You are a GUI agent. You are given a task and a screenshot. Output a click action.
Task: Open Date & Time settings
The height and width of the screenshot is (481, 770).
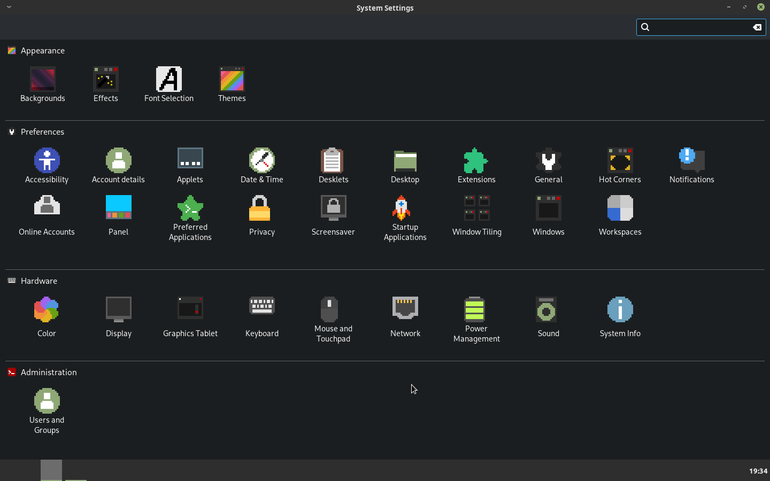point(262,166)
